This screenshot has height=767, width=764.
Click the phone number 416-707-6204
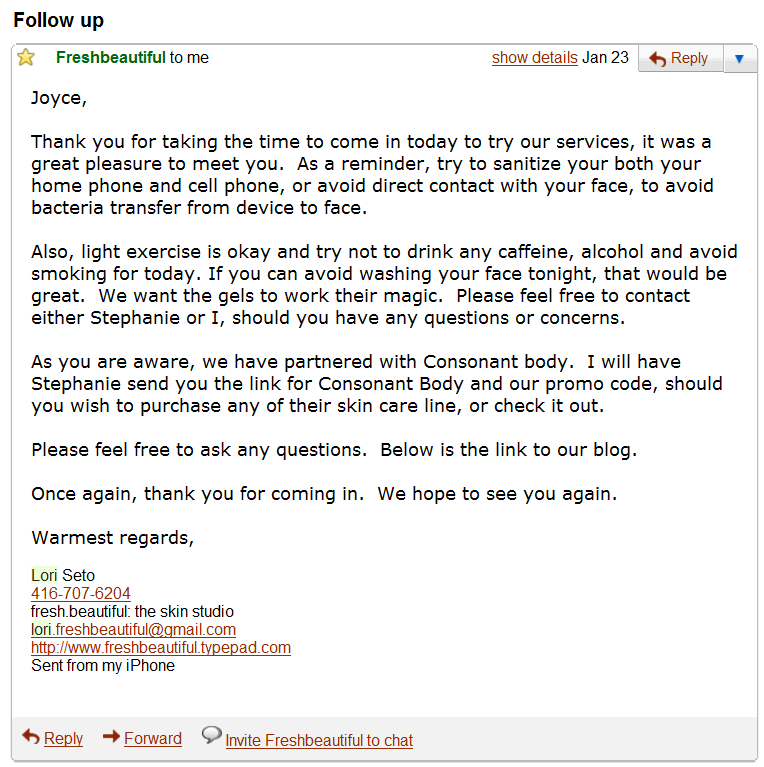[x=80, y=593]
